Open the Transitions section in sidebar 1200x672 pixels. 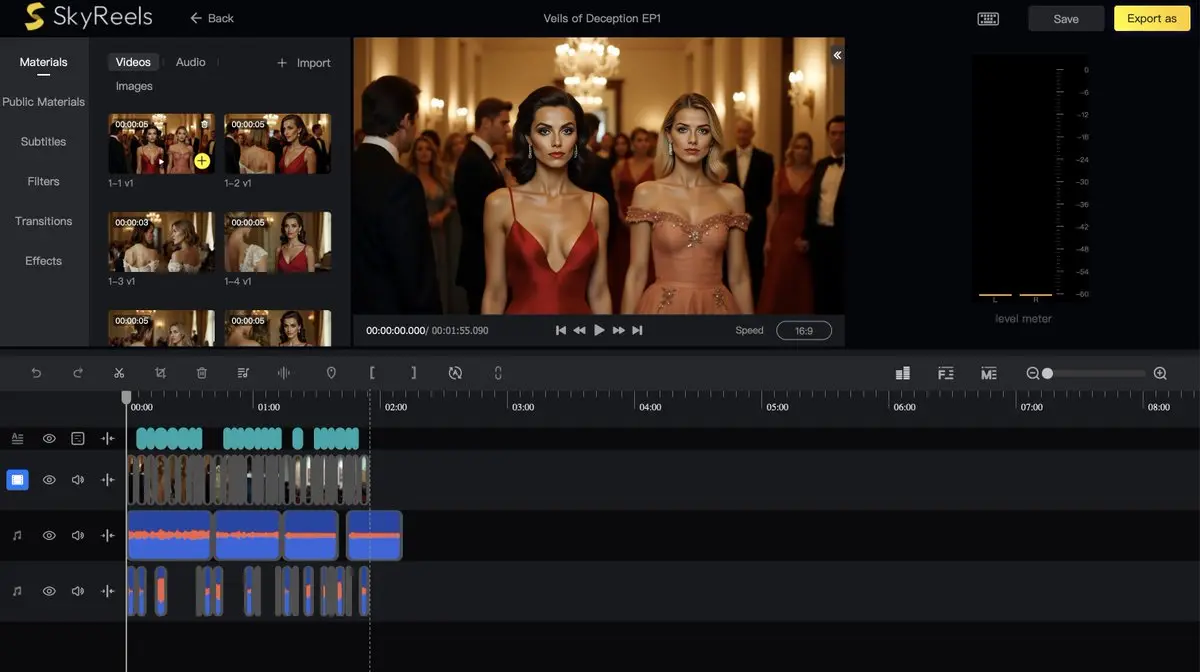(43, 221)
